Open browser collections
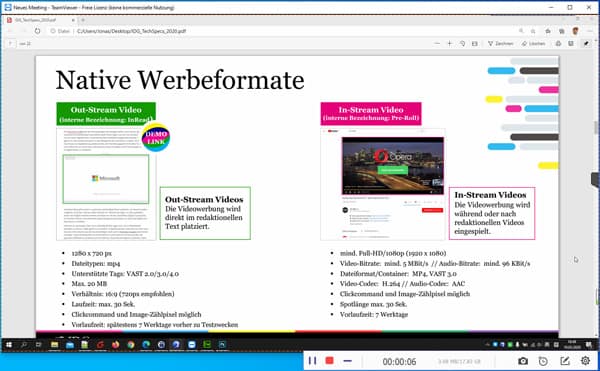The image size is (600, 371). pyautogui.click(x=561, y=31)
